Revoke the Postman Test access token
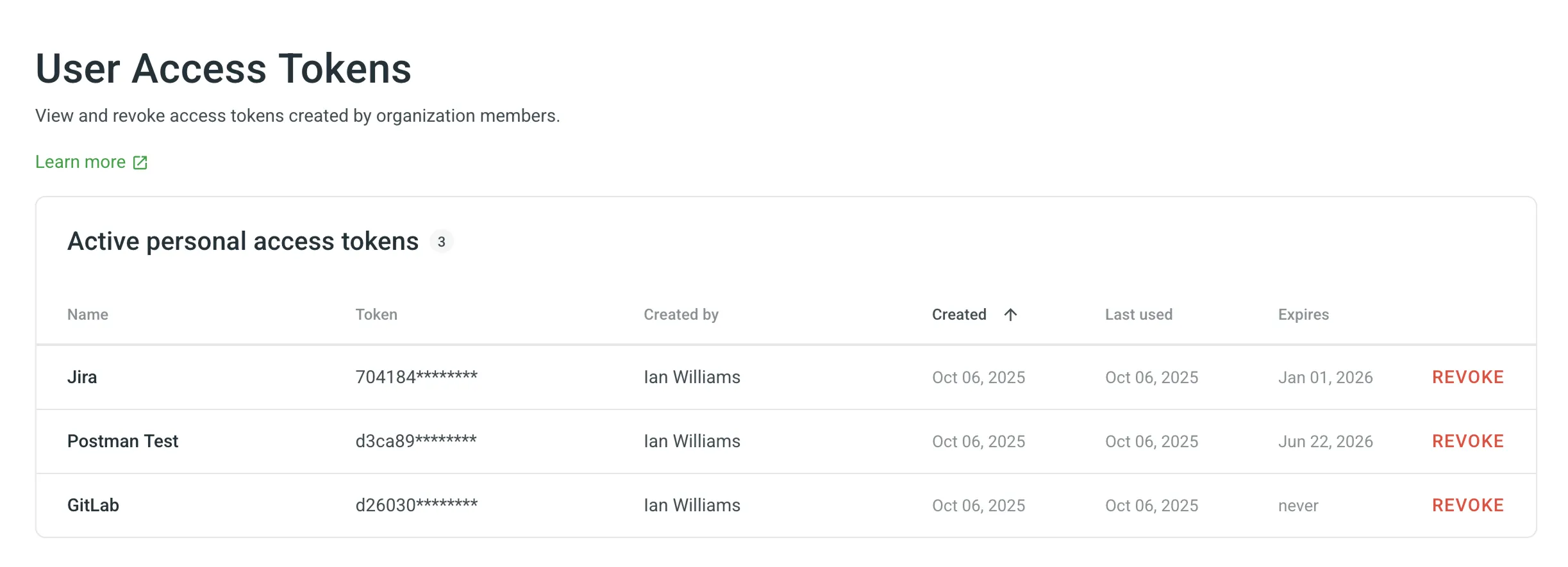 (1468, 441)
